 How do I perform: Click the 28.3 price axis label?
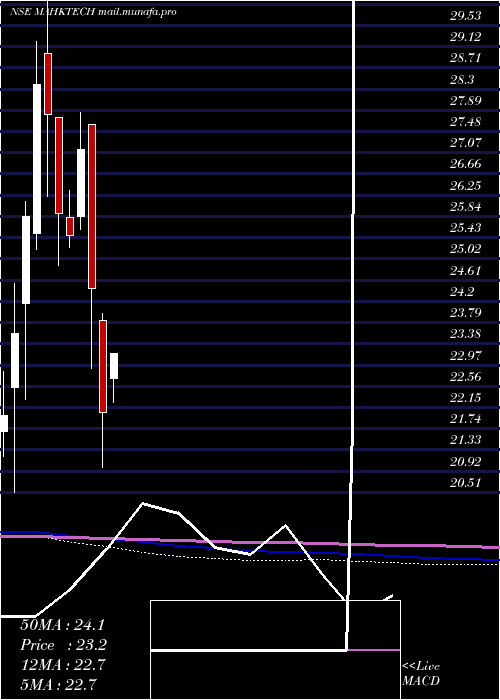tap(462, 80)
